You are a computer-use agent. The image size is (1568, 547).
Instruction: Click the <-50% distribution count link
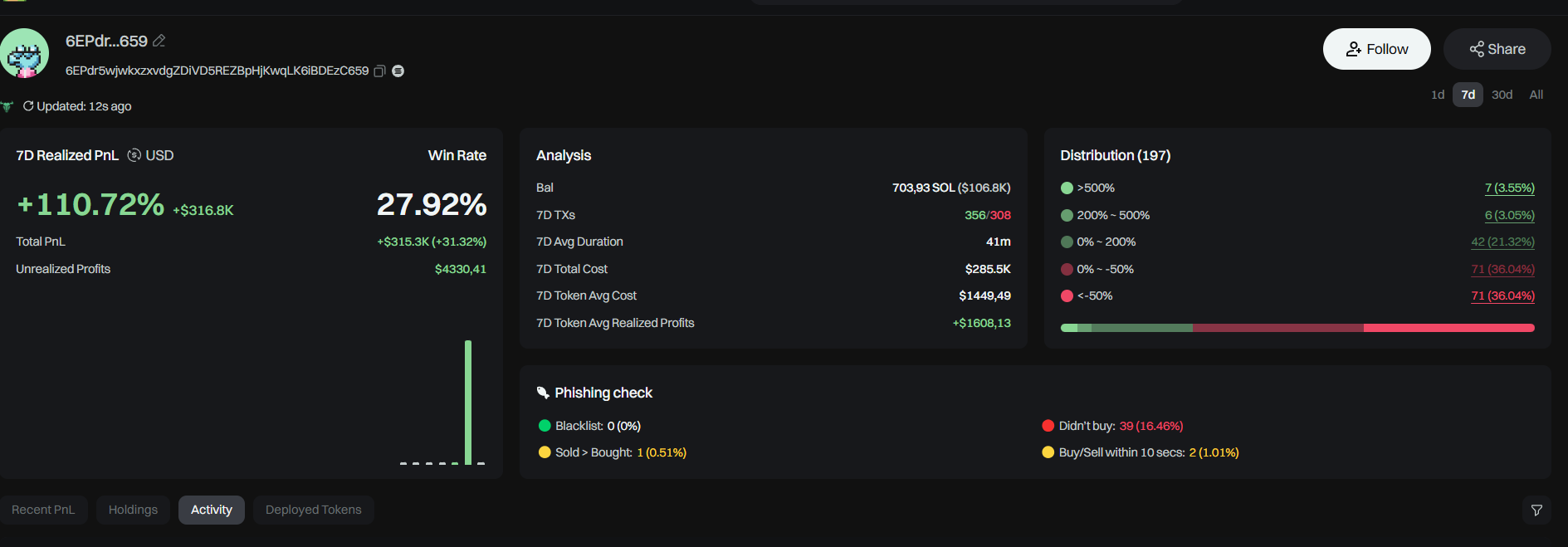[1502, 296]
